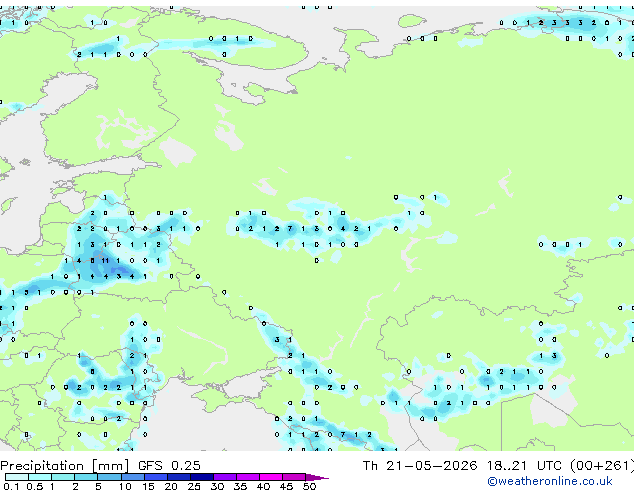Click the '11' precipitation value on the map
634x490 pixels.
tap(105, 261)
